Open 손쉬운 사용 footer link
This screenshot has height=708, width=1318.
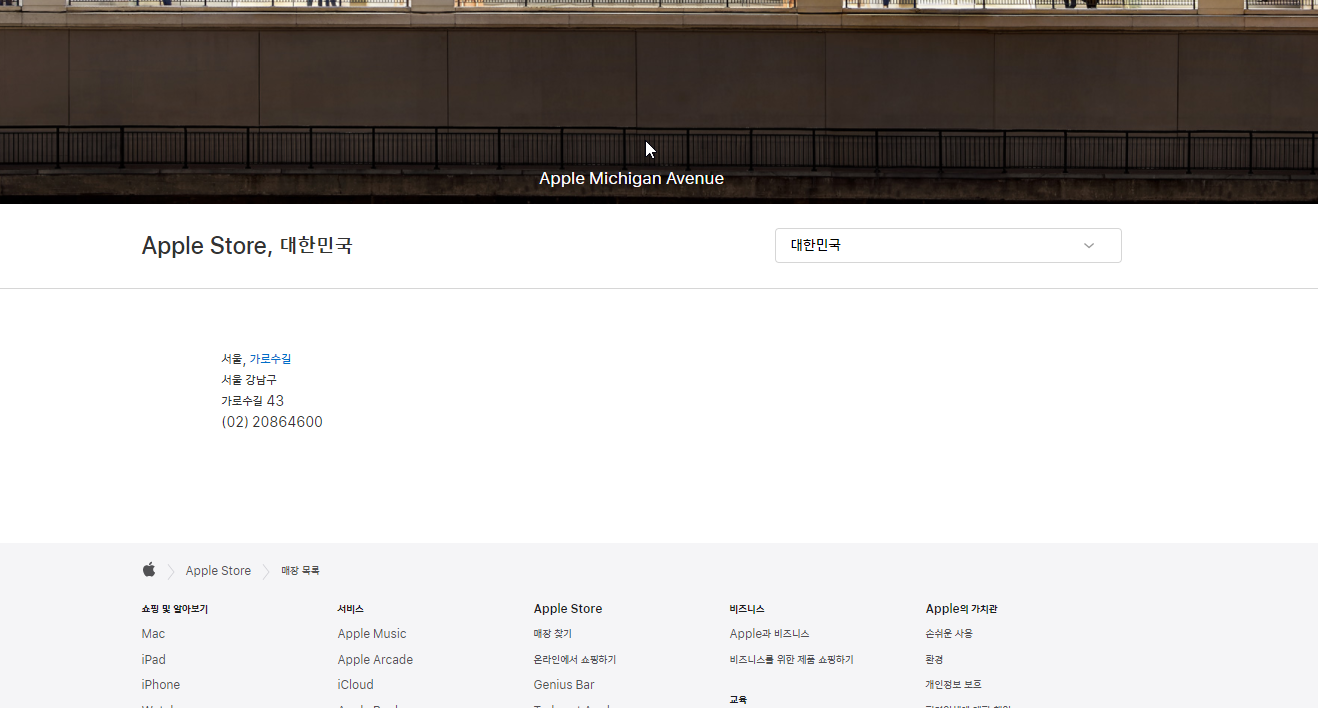pyautogui.click(x=949, y=634)
